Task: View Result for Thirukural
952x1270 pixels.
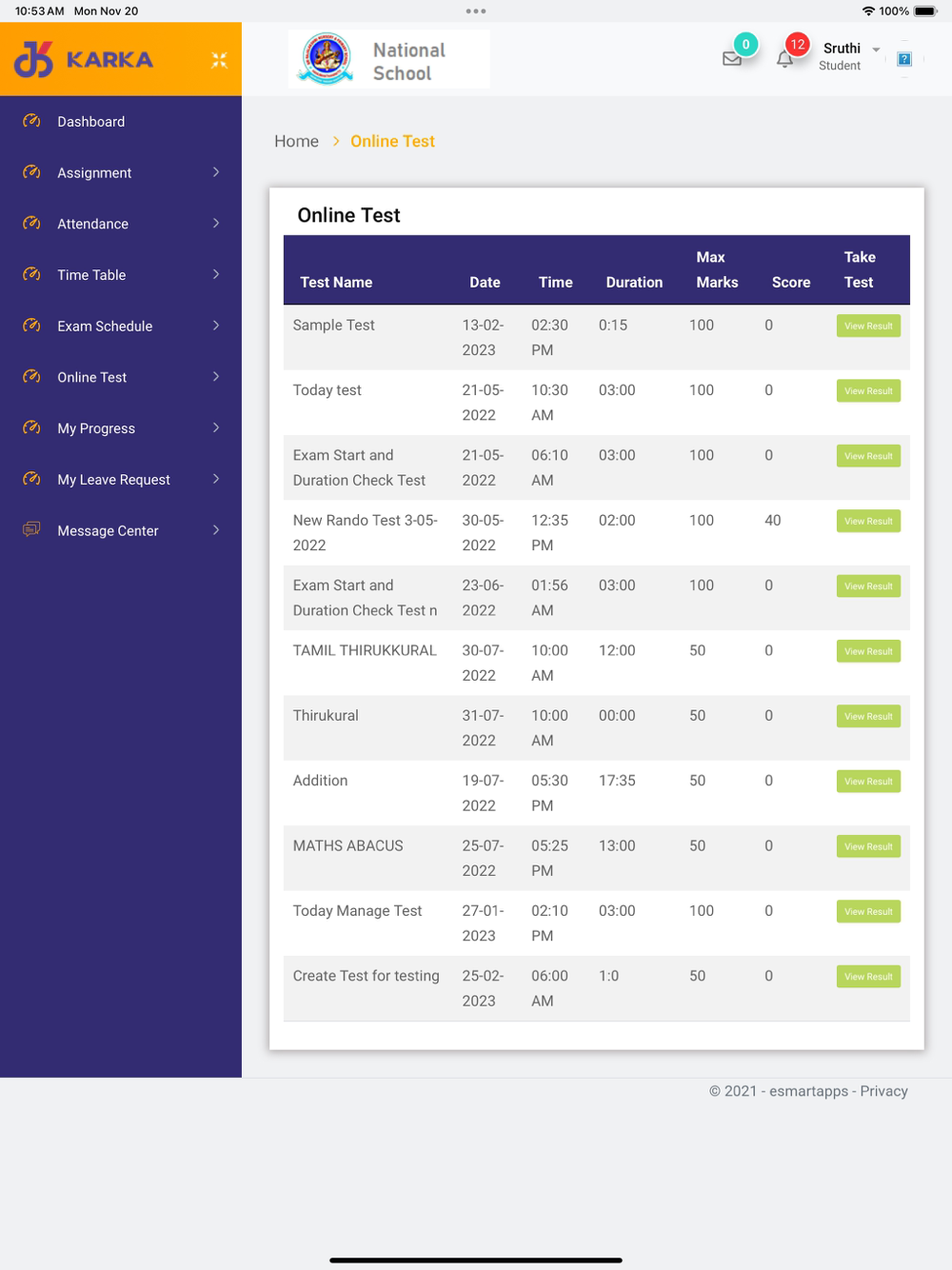Action: point(868,716)
